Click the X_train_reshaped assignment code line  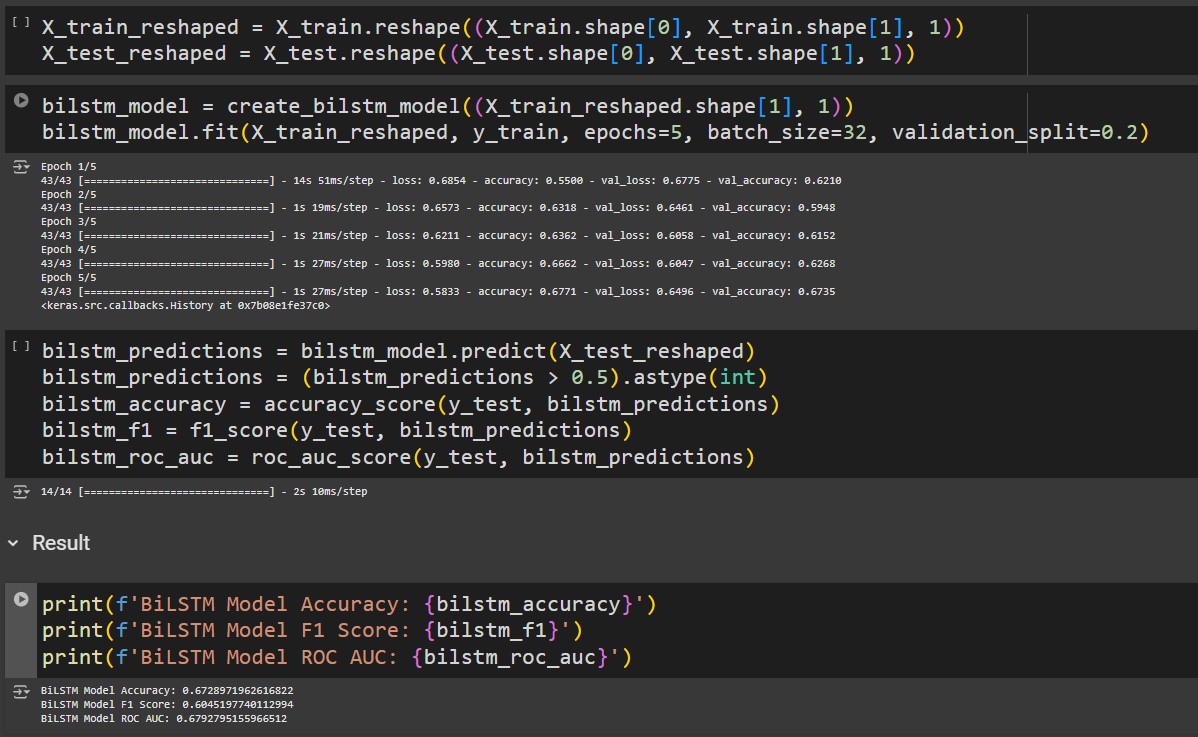[503, 27]
